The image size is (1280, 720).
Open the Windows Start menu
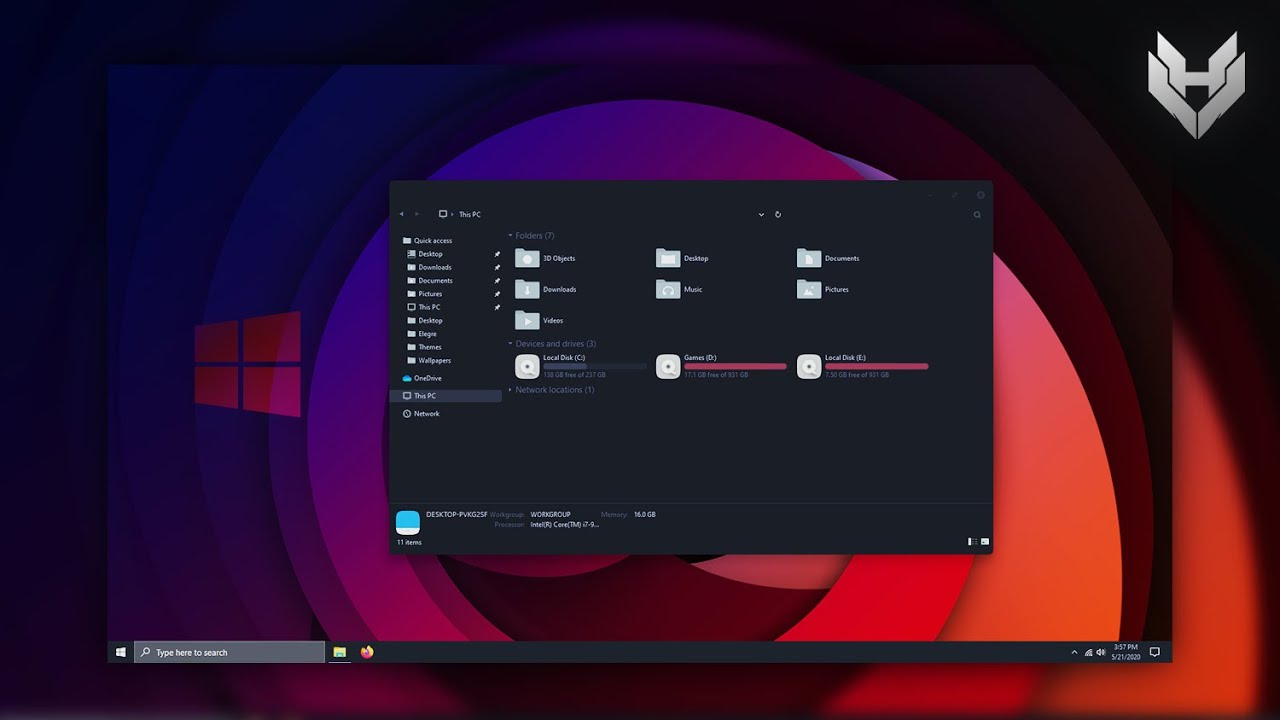[121, 652]
